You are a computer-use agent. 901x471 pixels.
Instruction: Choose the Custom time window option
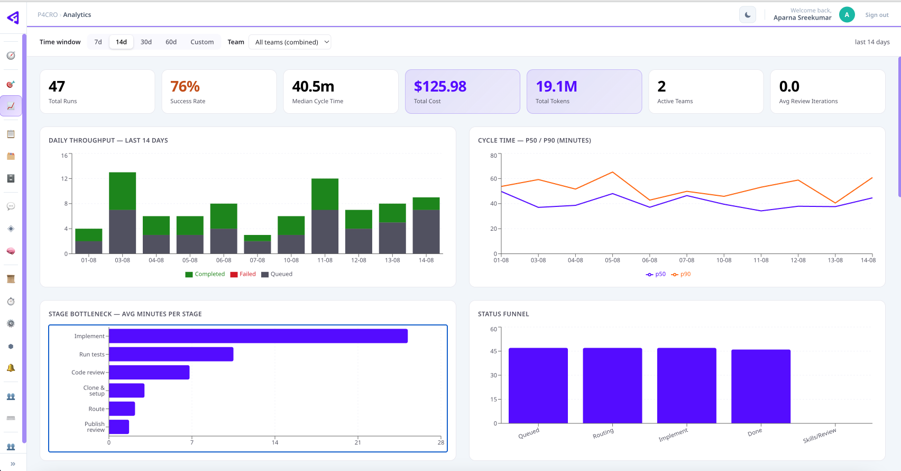(202, 42)
